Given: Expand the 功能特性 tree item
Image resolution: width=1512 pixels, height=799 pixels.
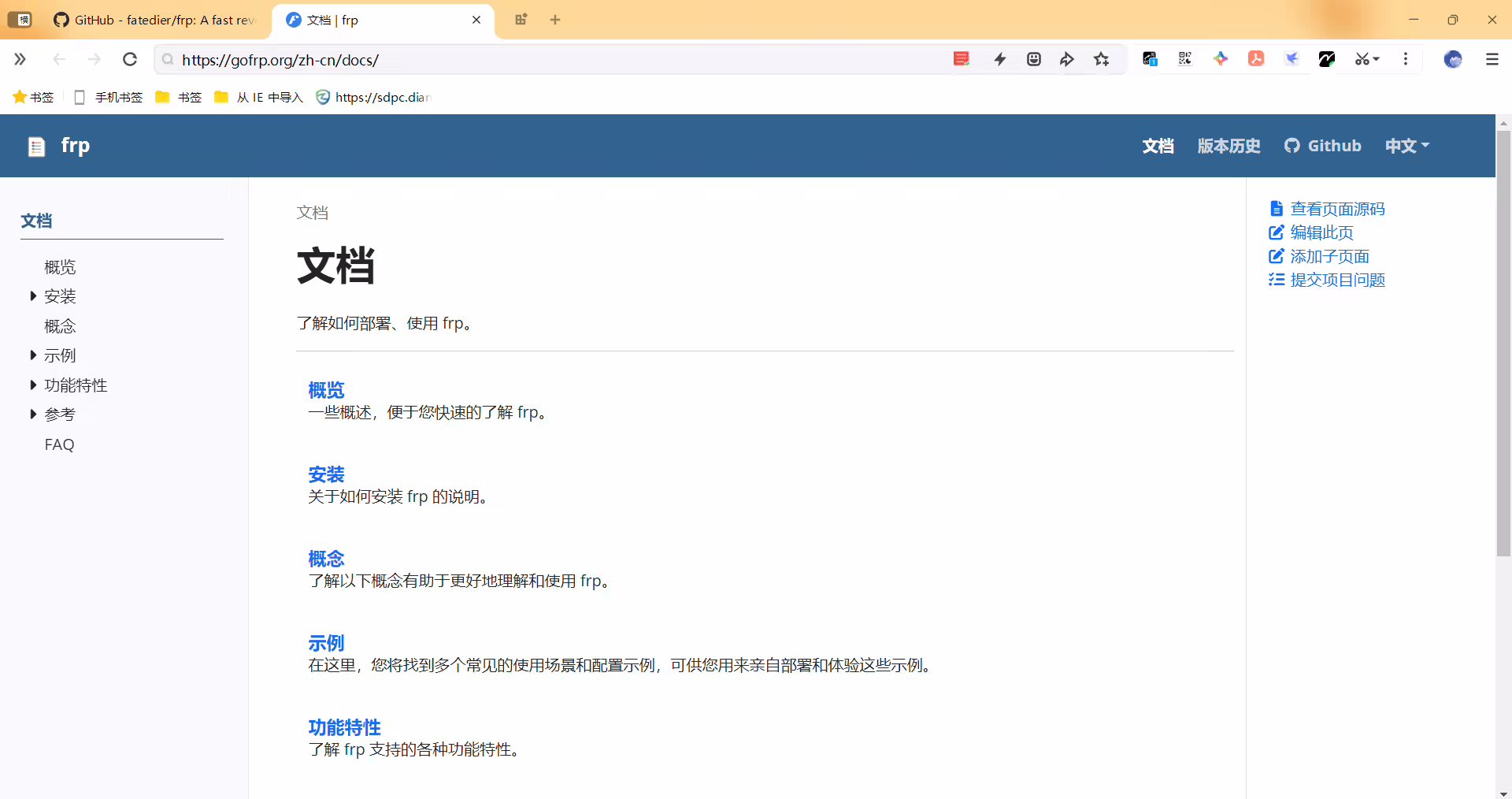Looking at the screenshot, I should pyautogui.click(x=69, y=385).
